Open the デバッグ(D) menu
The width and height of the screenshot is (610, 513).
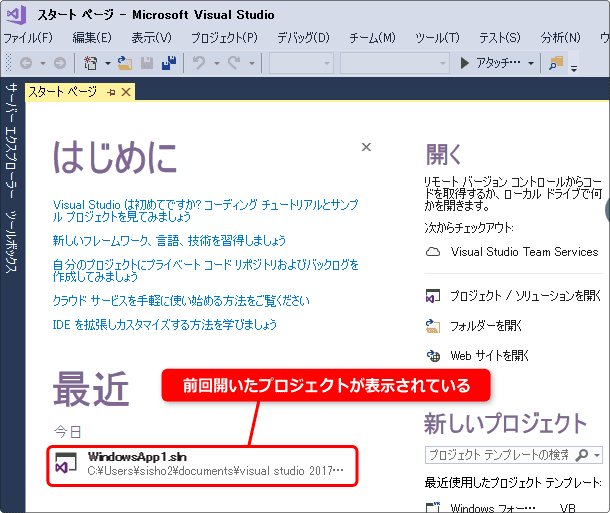coord(303,38)
